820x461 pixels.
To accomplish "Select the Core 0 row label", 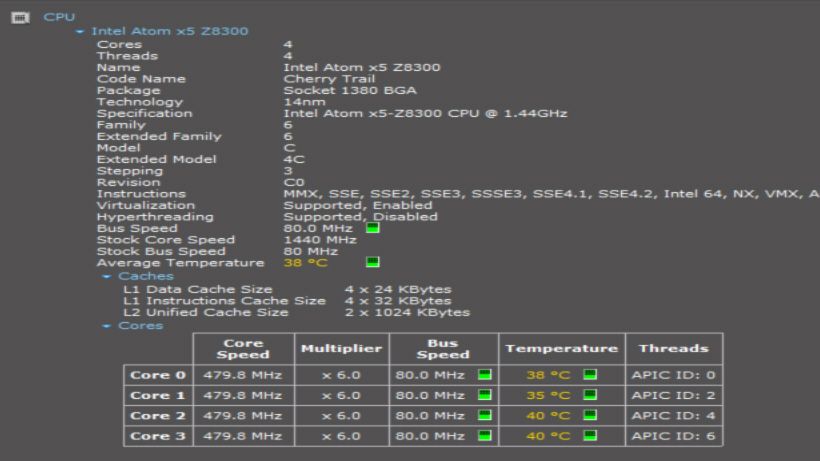I will click(x=158, y=376).
